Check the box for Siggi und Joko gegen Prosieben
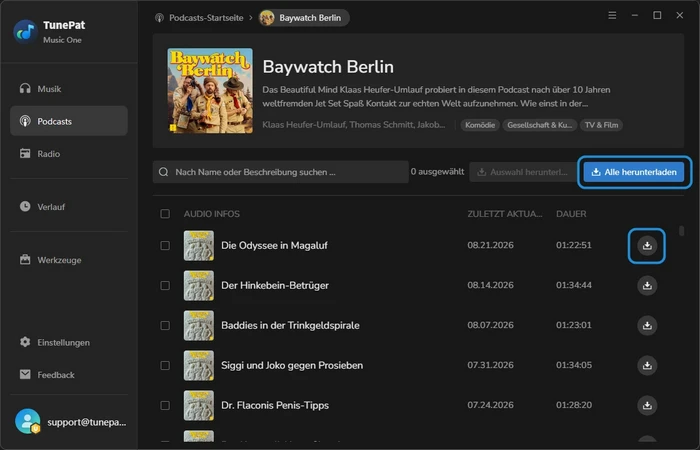 (165, 366)
